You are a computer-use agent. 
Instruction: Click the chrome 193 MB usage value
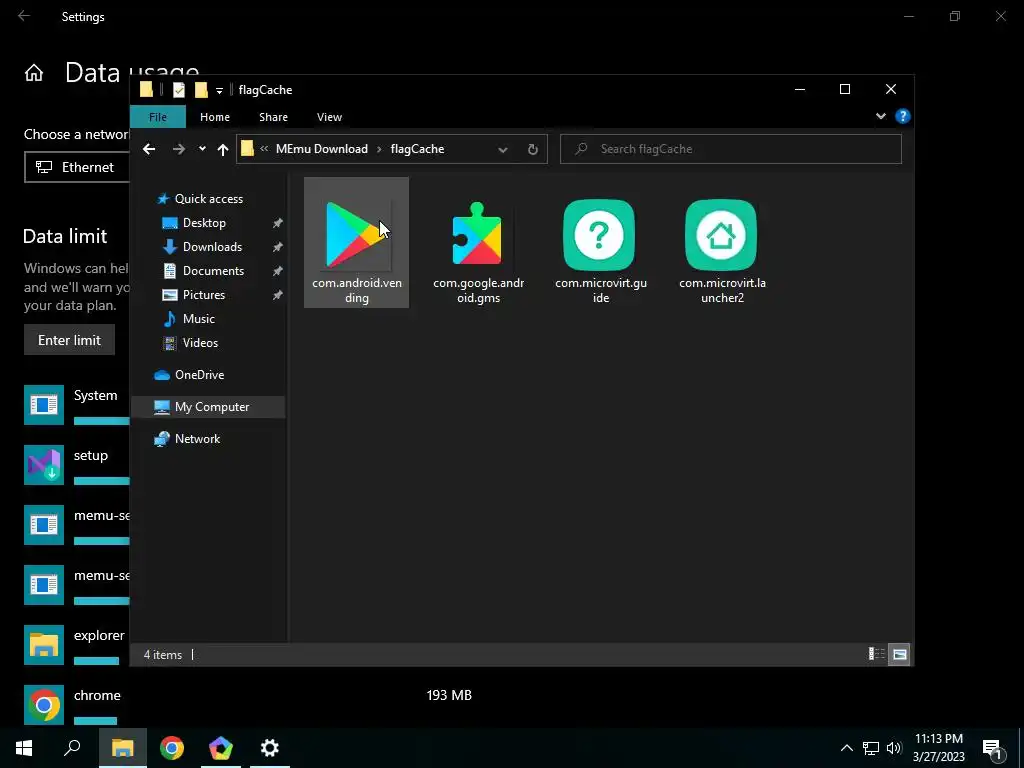[x=449, y=695]
